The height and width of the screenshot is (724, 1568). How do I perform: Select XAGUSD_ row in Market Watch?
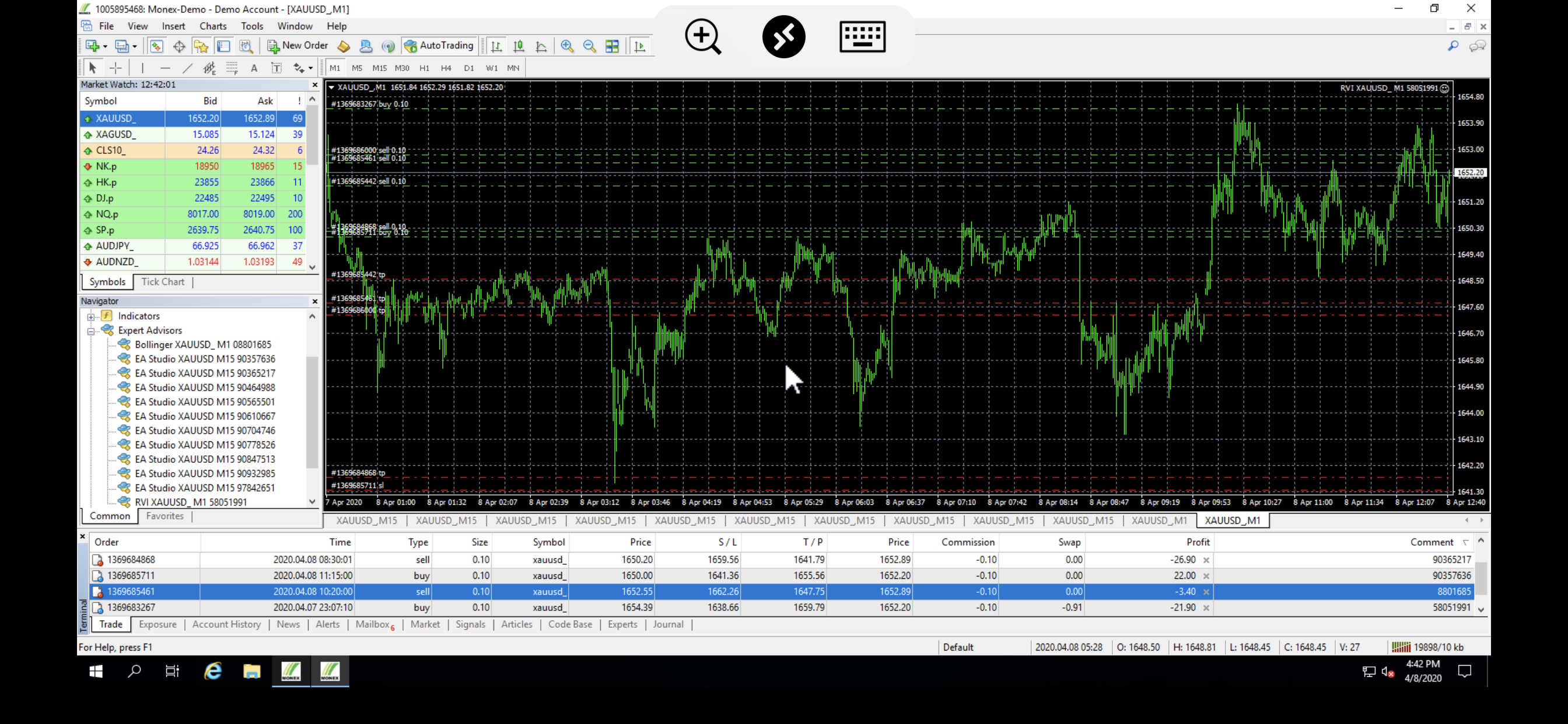pos(193,135)
